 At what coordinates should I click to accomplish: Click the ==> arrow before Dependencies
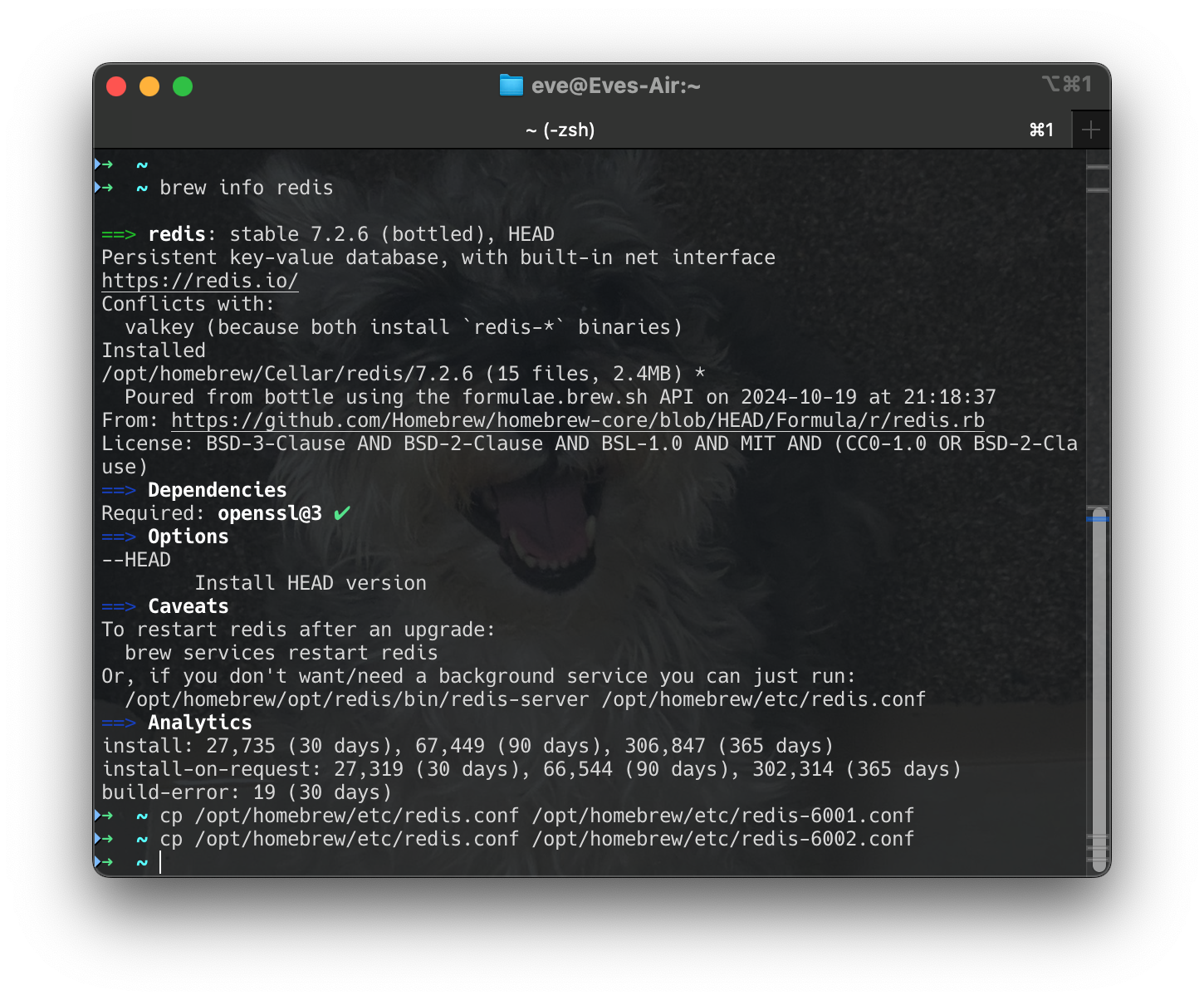(x=119, y=490)
